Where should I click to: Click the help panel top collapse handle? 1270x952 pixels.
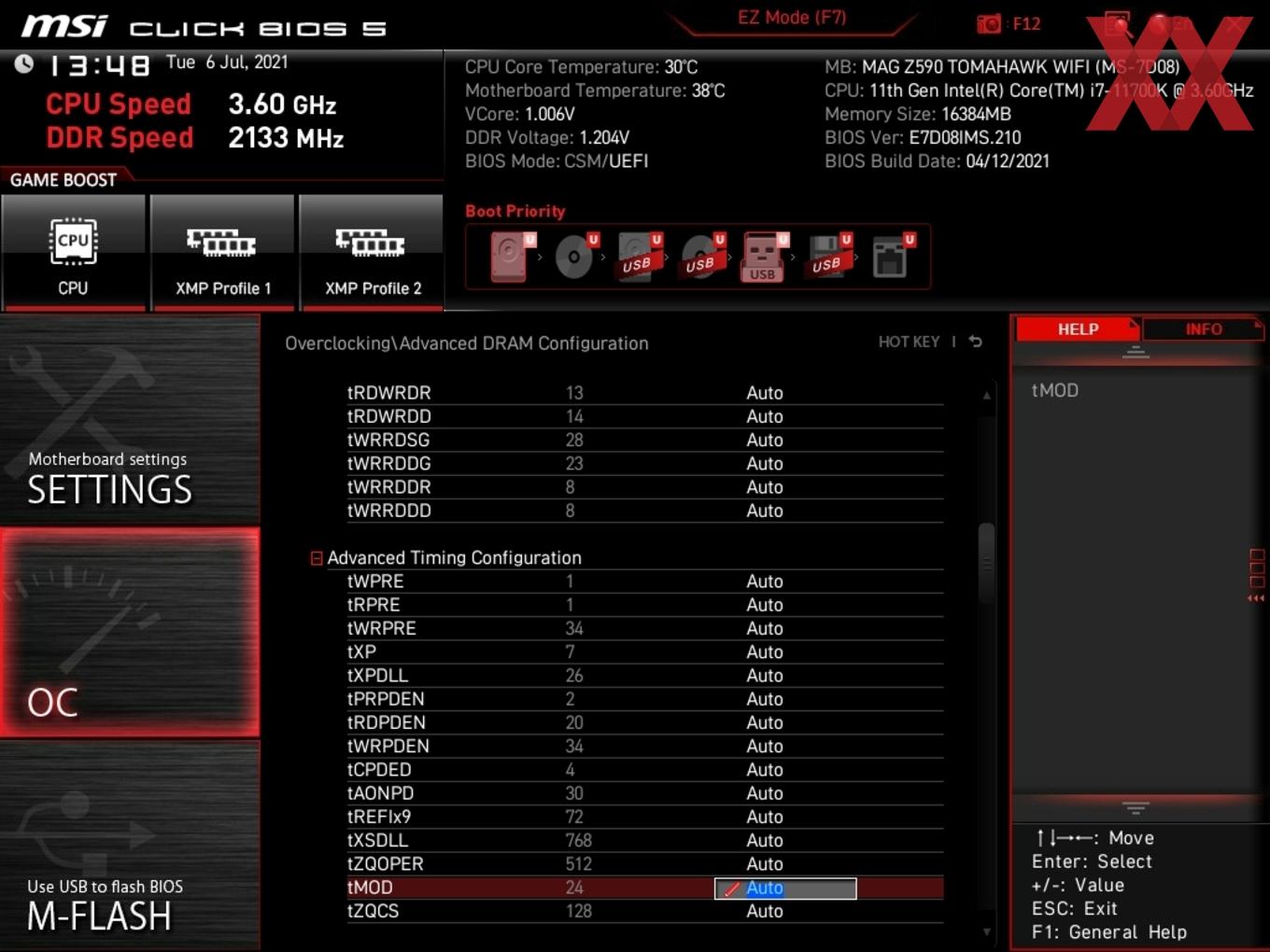1136,352
